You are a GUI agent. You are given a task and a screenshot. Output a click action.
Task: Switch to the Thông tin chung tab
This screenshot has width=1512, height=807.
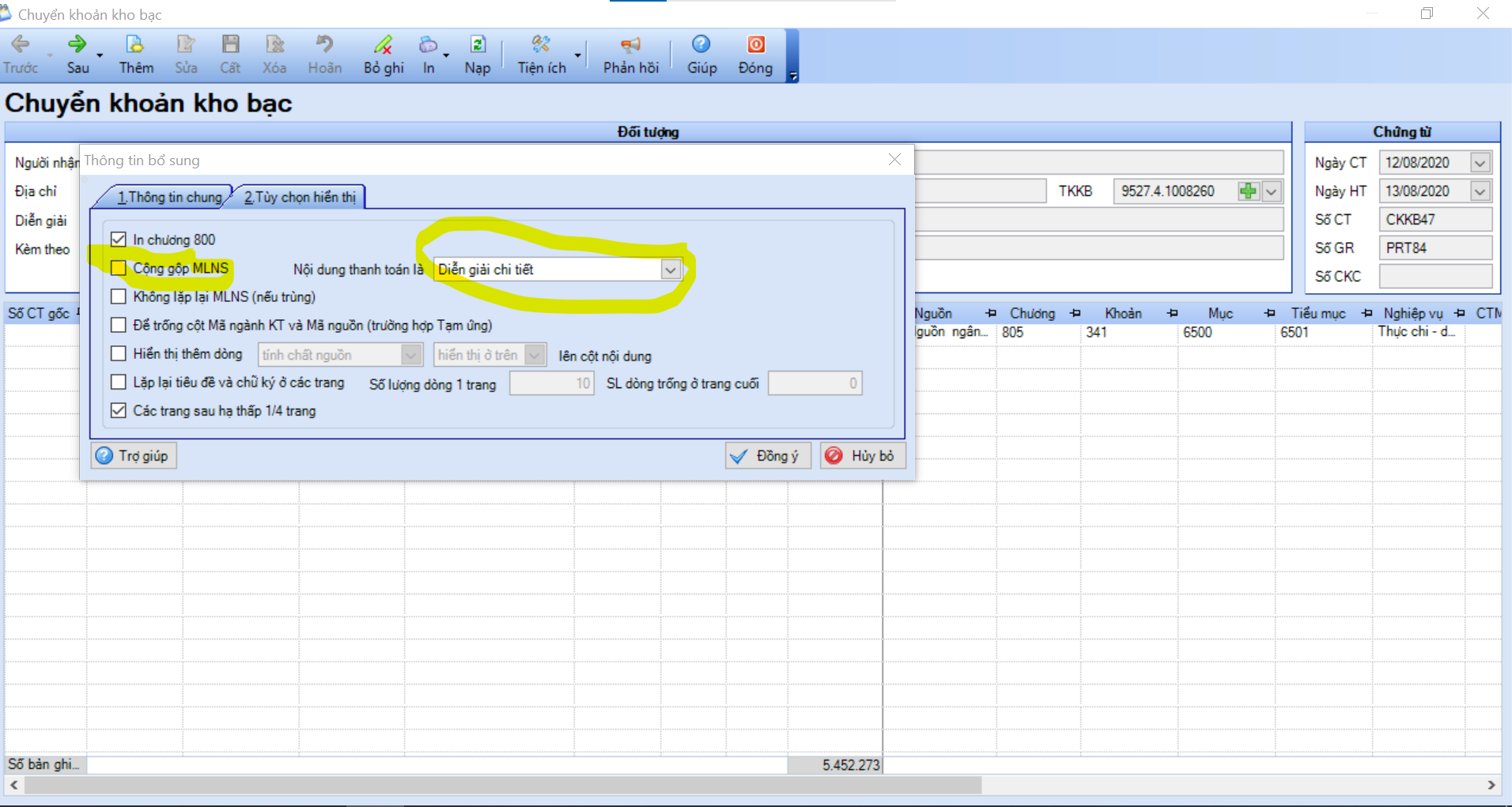pyautogui.click(x=169, y=198)
